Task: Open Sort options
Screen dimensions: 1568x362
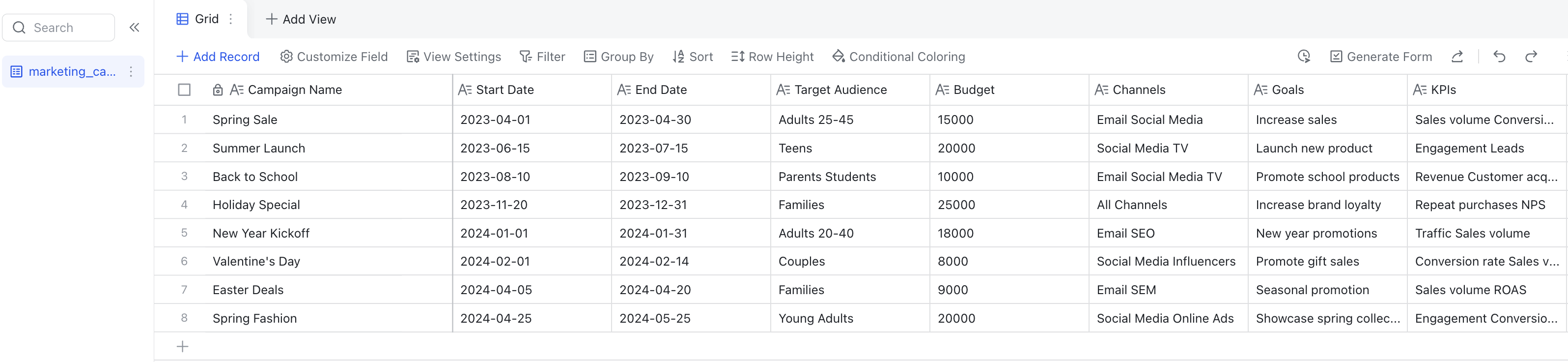Action: (x=693, y=57)
